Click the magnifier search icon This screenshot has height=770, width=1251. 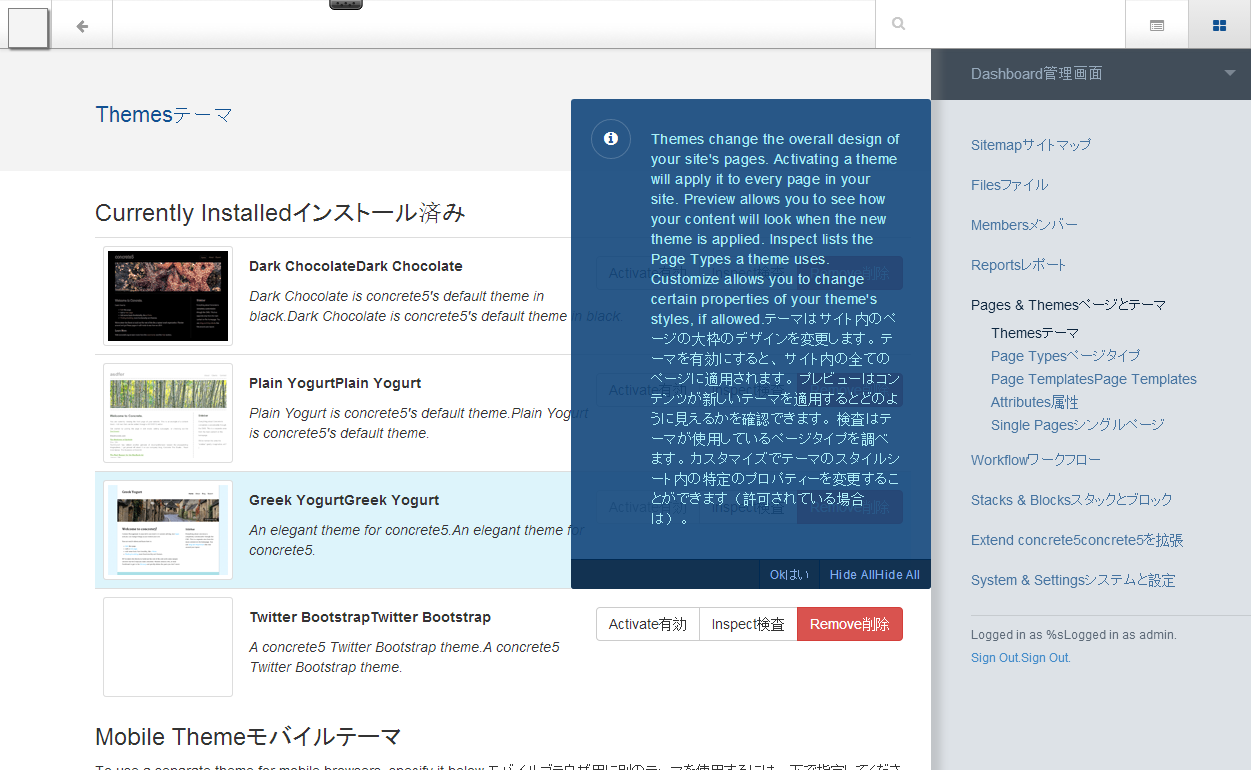[899, 24]
